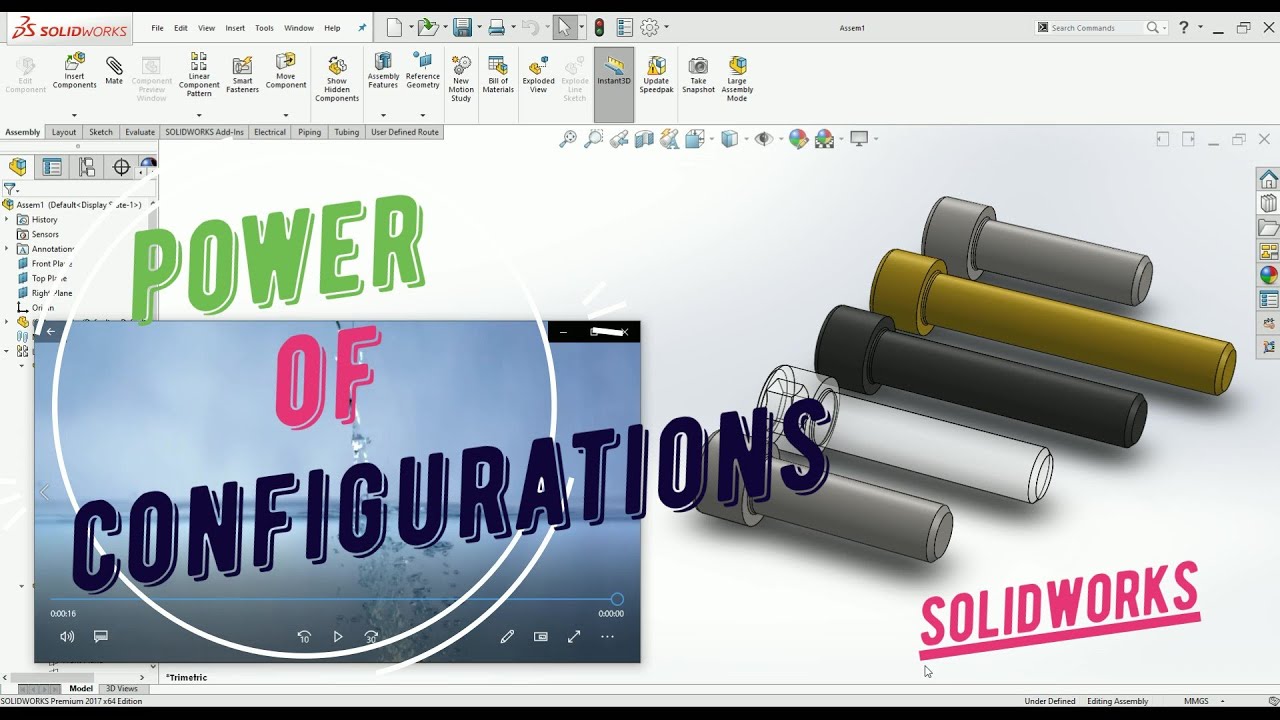Open video player more options ellipsis
This screenshot has height=720, width=1280.
click(607, 636)
